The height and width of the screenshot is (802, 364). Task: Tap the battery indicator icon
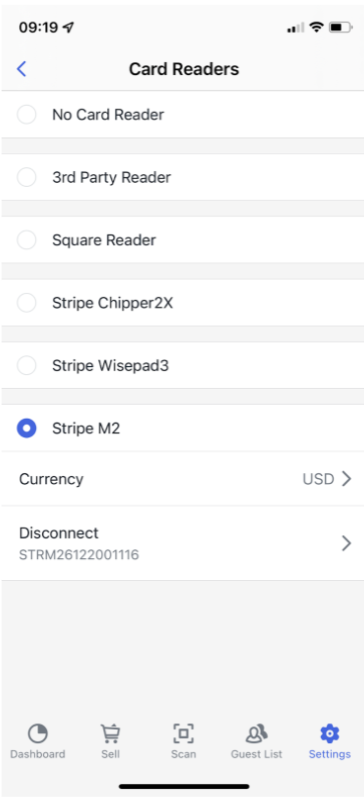[340, 27]
